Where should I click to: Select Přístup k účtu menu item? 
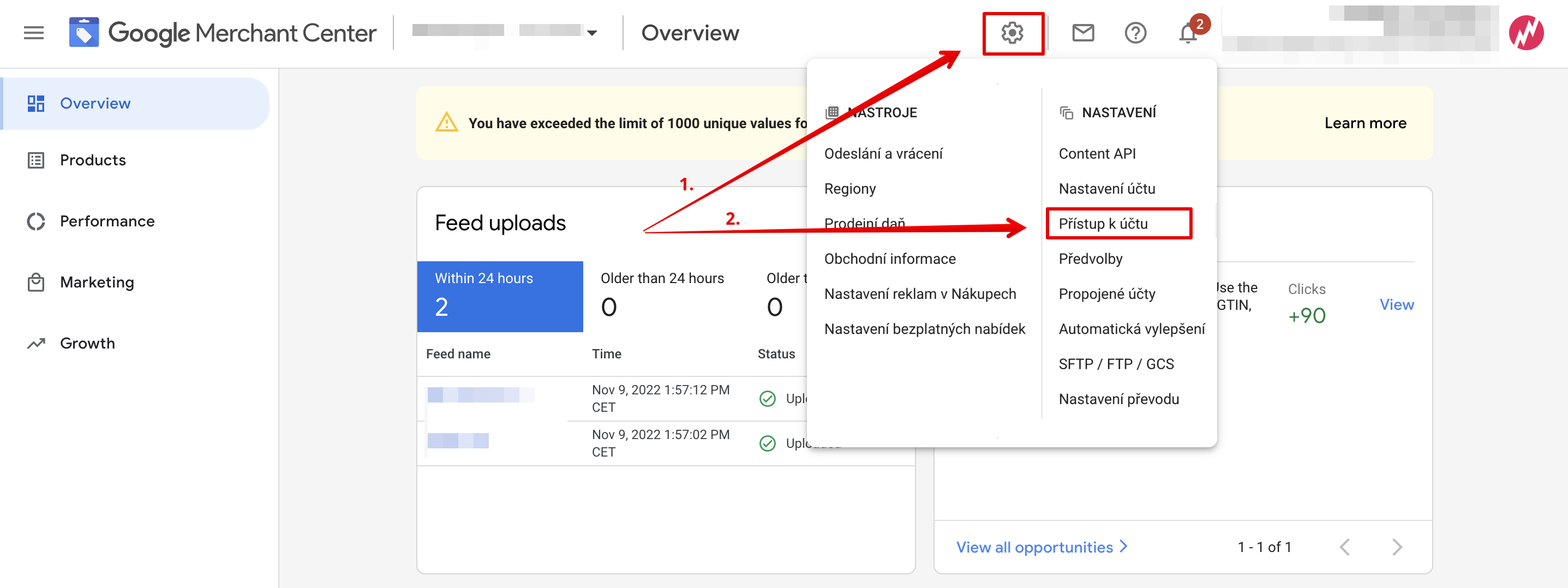click(x=1103, y=224)
